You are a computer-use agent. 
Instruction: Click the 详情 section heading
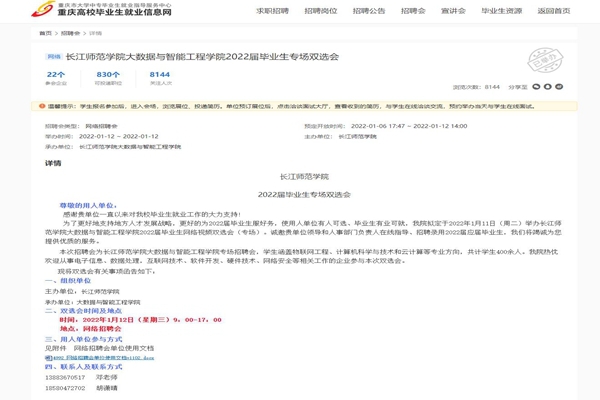[53, 163]
